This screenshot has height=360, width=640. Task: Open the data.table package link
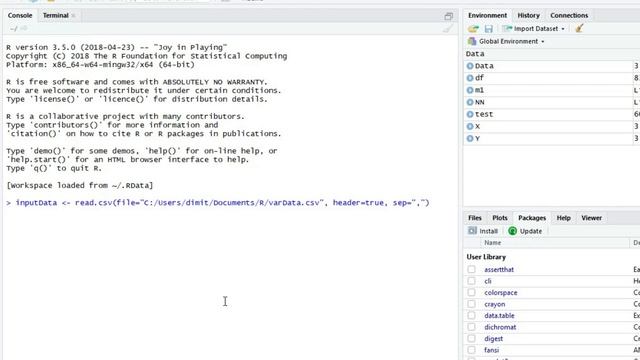[x=499, y=316]
